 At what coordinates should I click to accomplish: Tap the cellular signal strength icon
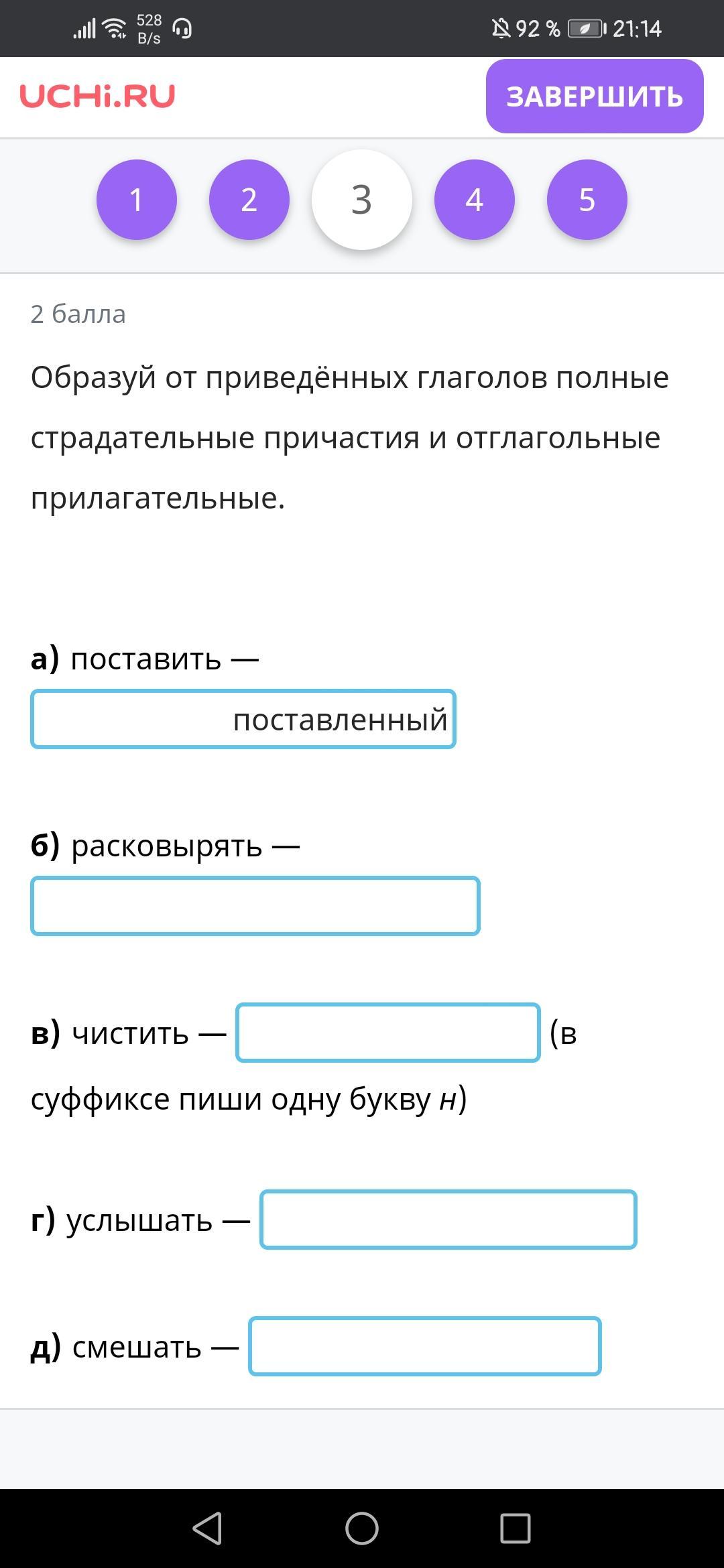pyautogui.click(x=84, y=29)
